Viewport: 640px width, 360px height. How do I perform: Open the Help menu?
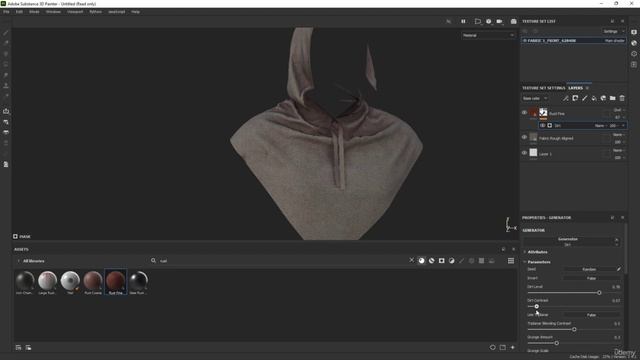pyautogui.click(x=136, y=12)
